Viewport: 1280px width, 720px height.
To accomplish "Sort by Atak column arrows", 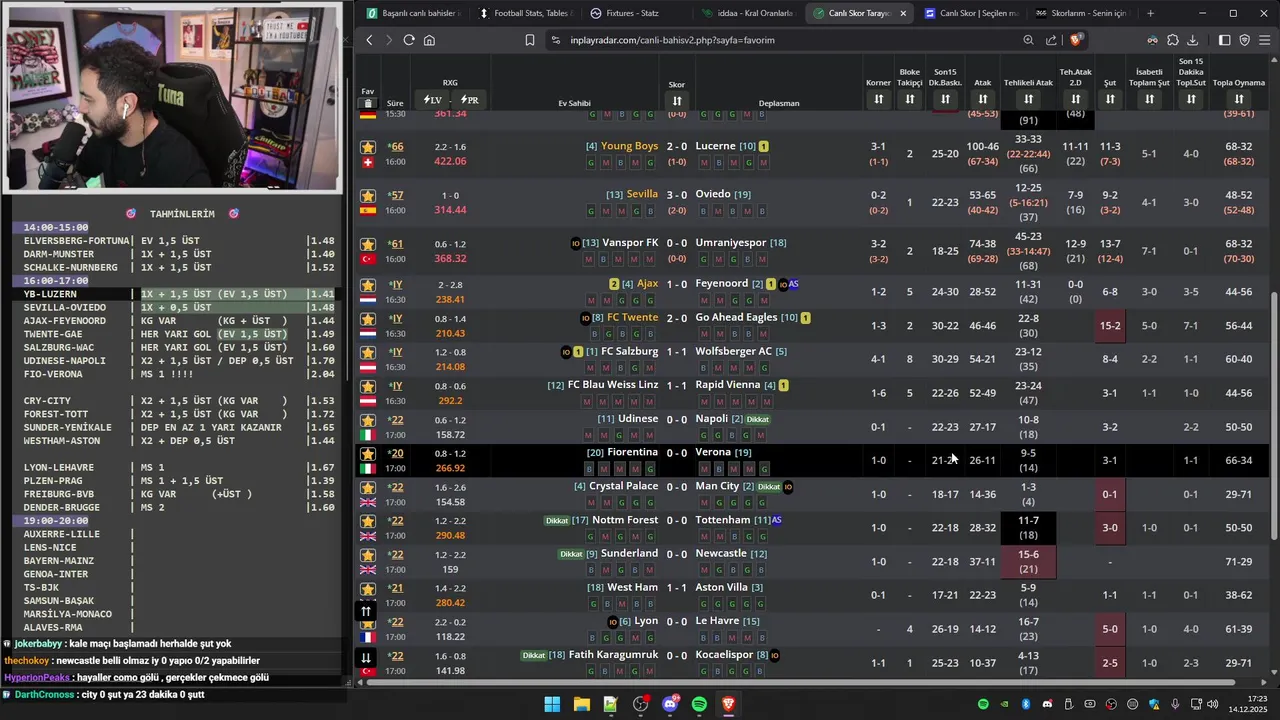I will (x=983, y=99).
